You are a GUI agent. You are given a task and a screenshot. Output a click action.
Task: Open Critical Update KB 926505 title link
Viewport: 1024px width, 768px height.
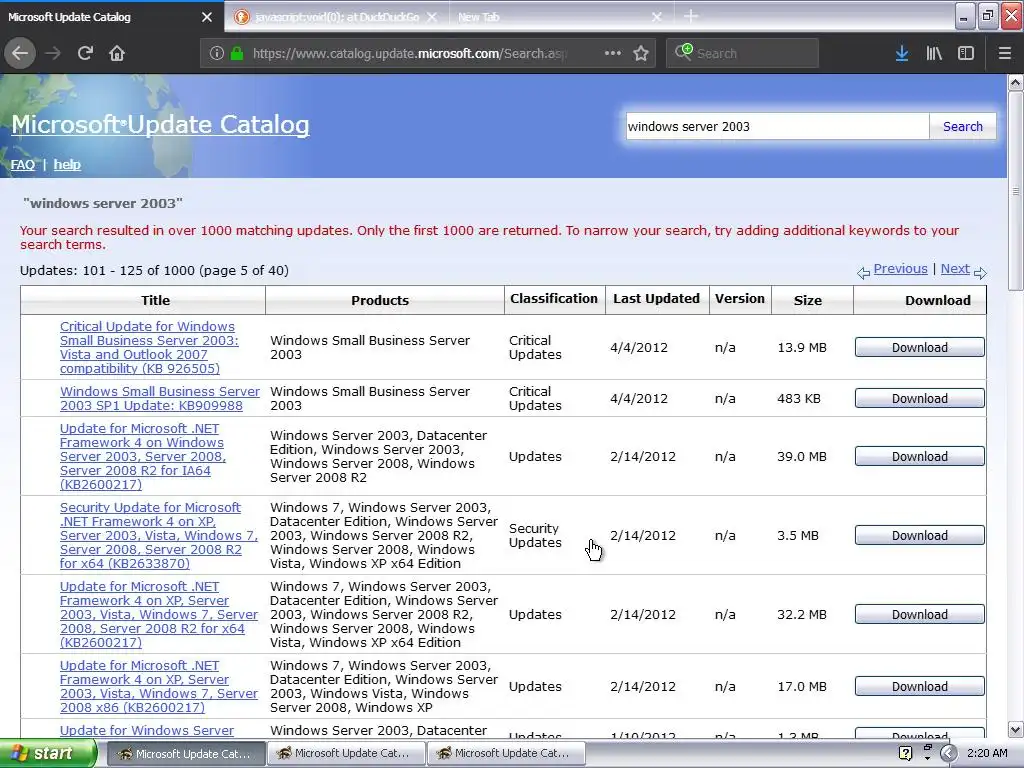click(x=150, y=347)
